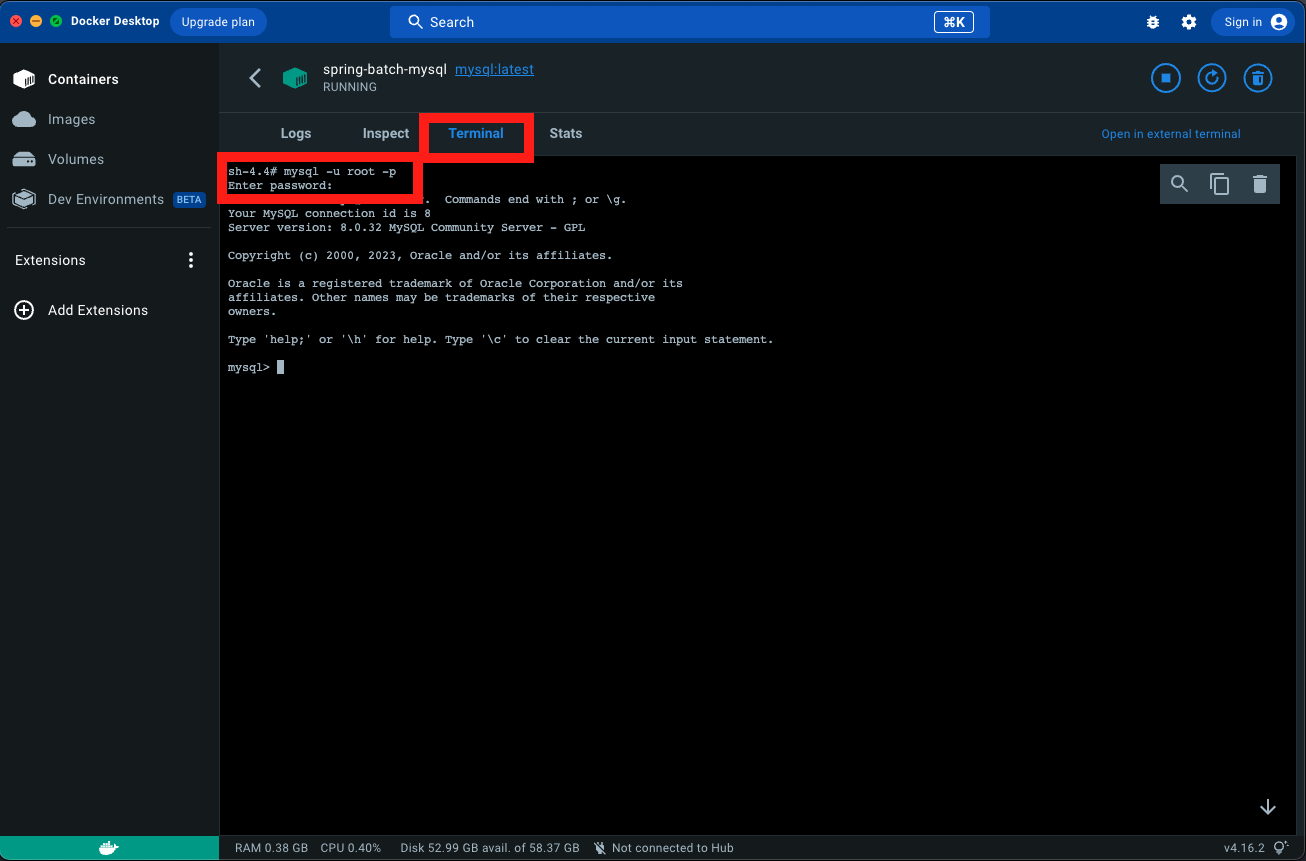Click the lightbulb feedback icon in footer
1306x861 pixels.
pyautogui.click(x=1281, y=848)
